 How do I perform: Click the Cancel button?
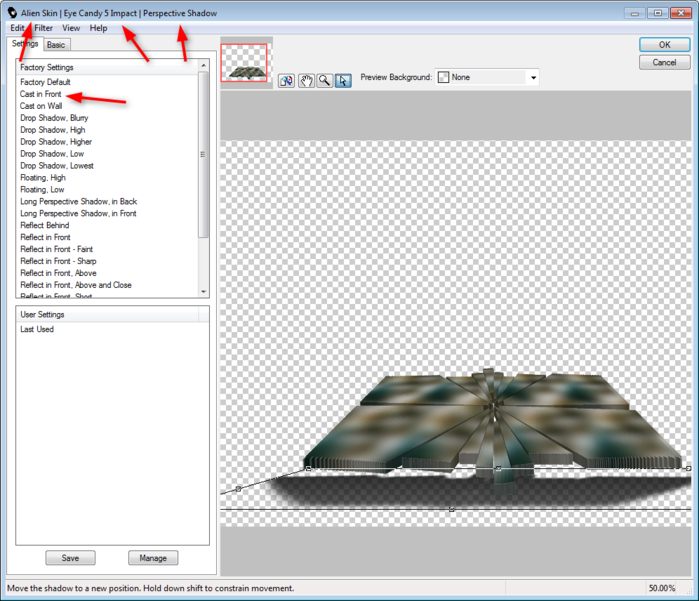(664, 62)
